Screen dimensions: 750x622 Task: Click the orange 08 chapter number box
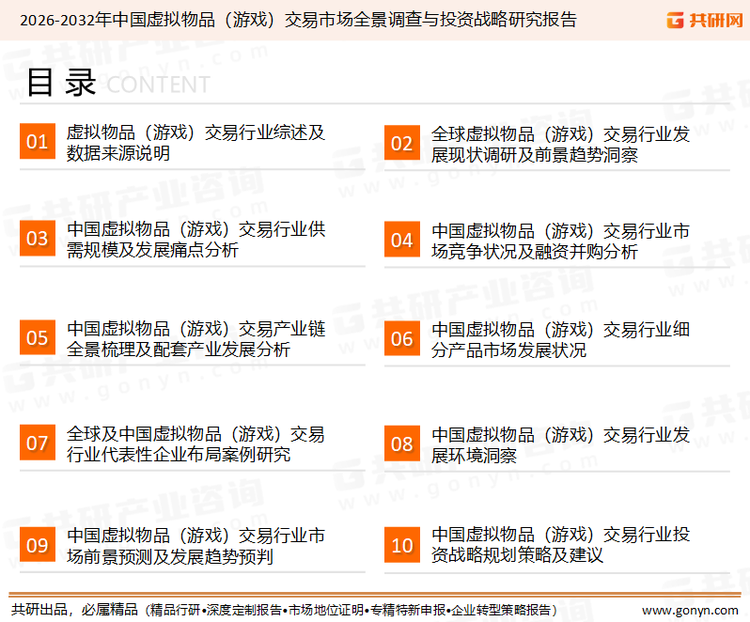click(402, 444)
